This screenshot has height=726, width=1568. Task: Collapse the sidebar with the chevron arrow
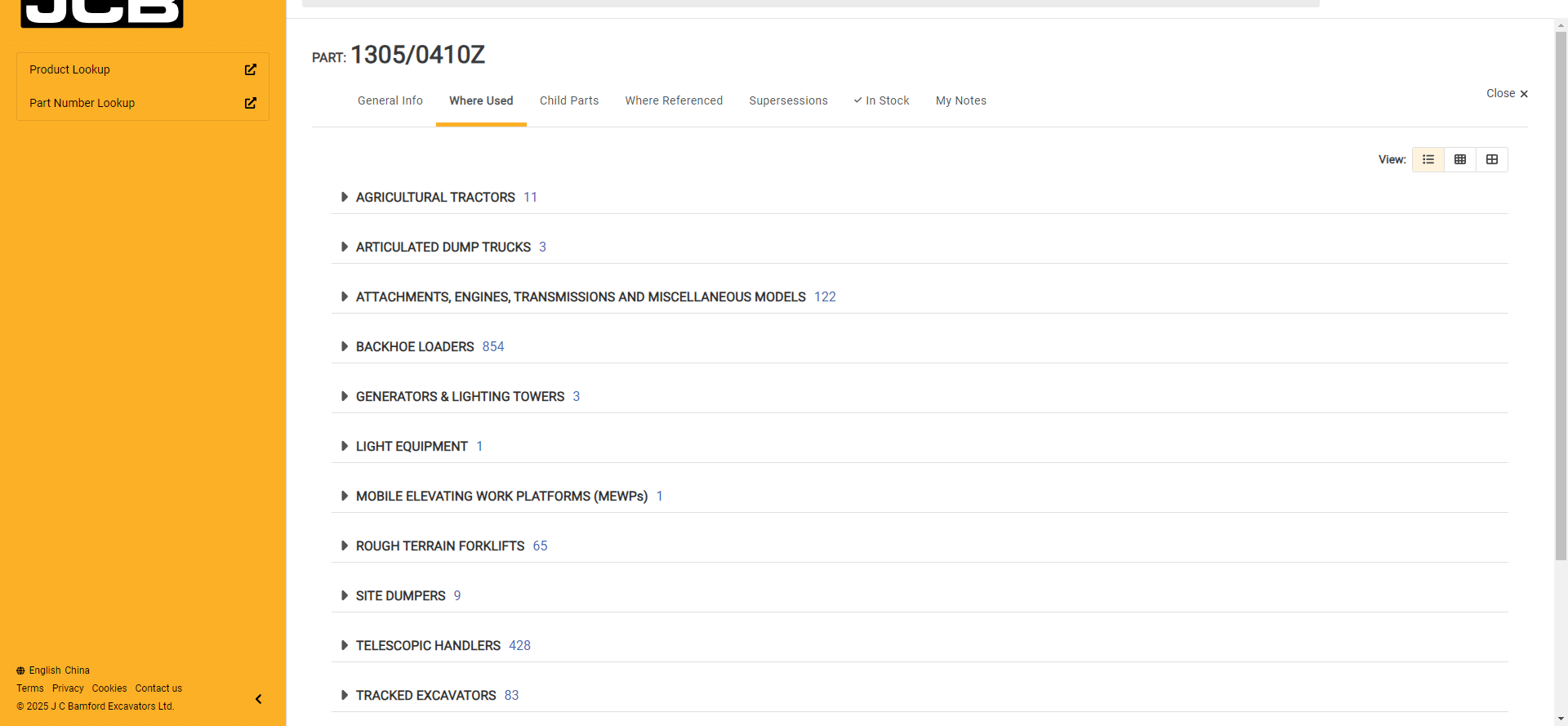(x=259, y=699)
